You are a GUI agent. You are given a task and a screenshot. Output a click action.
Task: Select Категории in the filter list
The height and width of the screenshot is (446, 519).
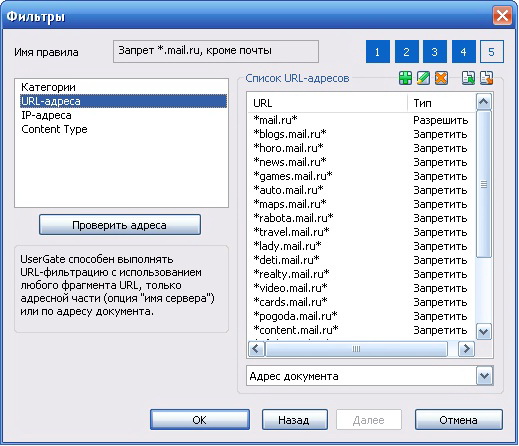(123, 87)
